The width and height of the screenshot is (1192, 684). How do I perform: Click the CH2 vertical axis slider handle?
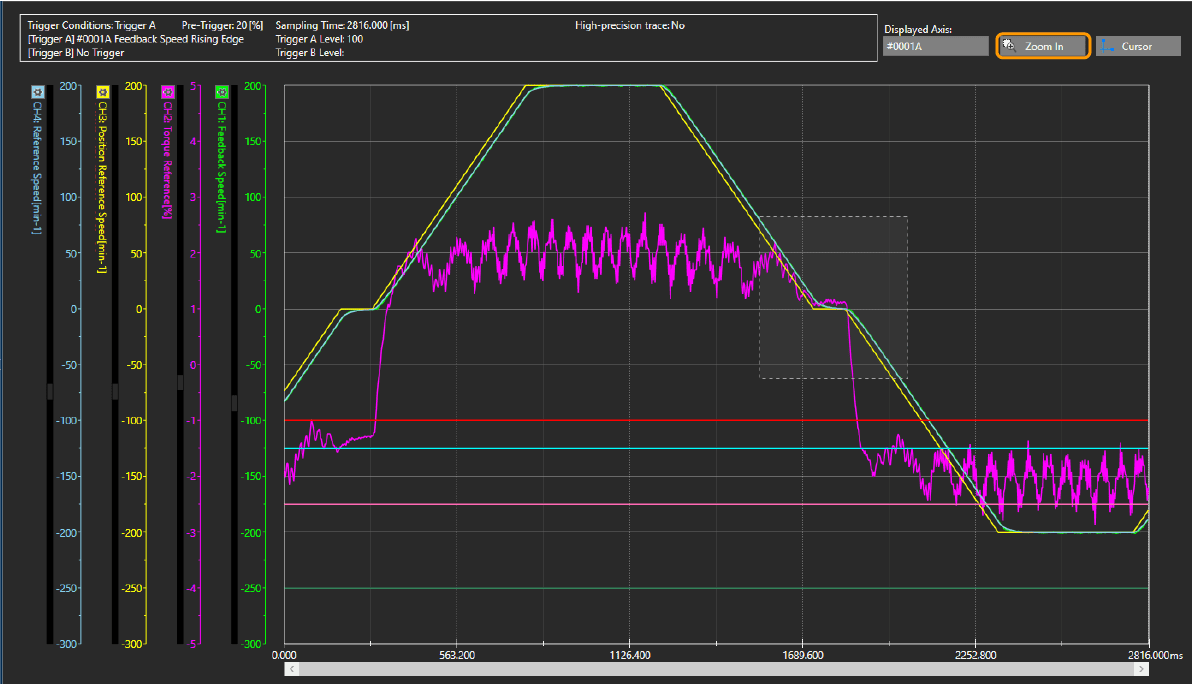[181, 381]
